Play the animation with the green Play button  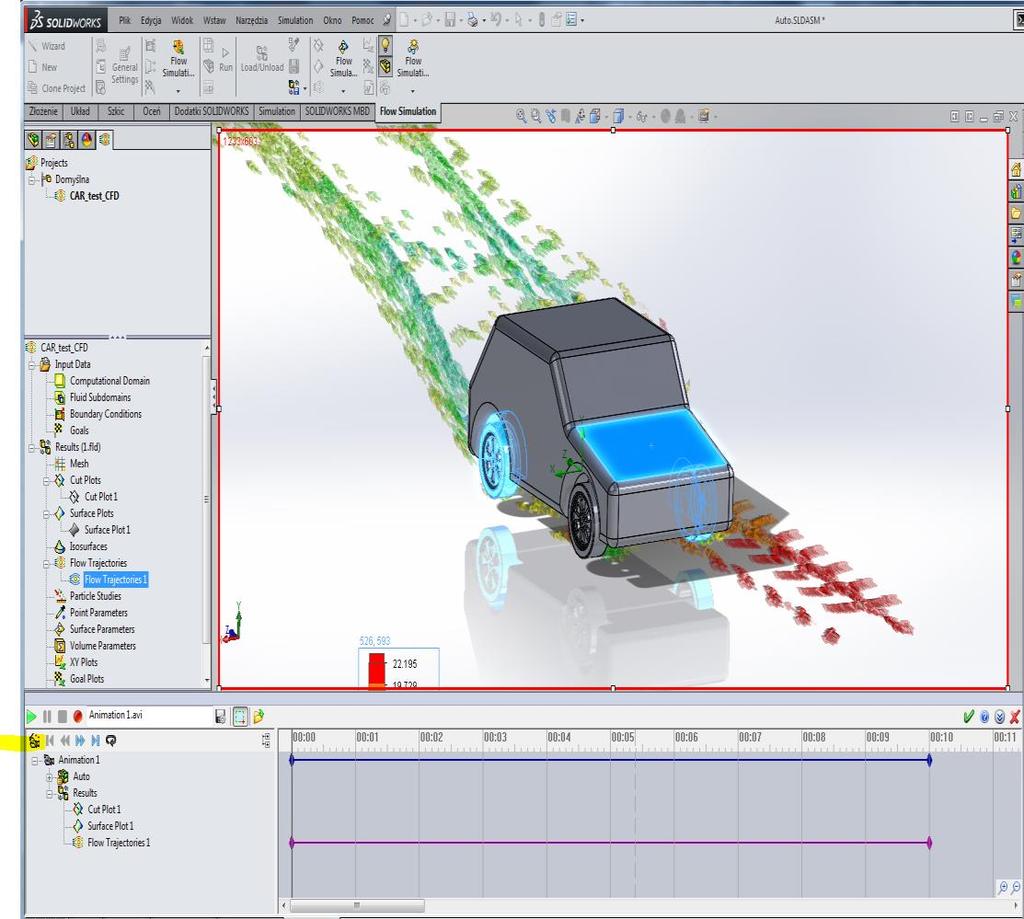[31, 717]
